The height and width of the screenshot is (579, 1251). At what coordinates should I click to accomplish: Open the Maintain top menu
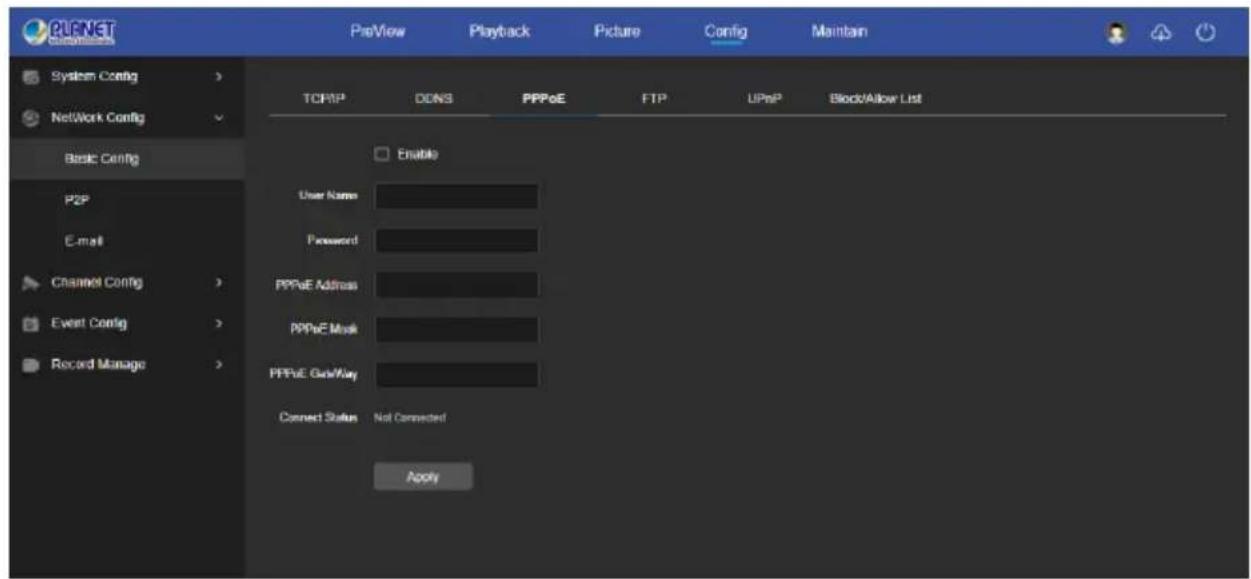[x=840, y=32]
